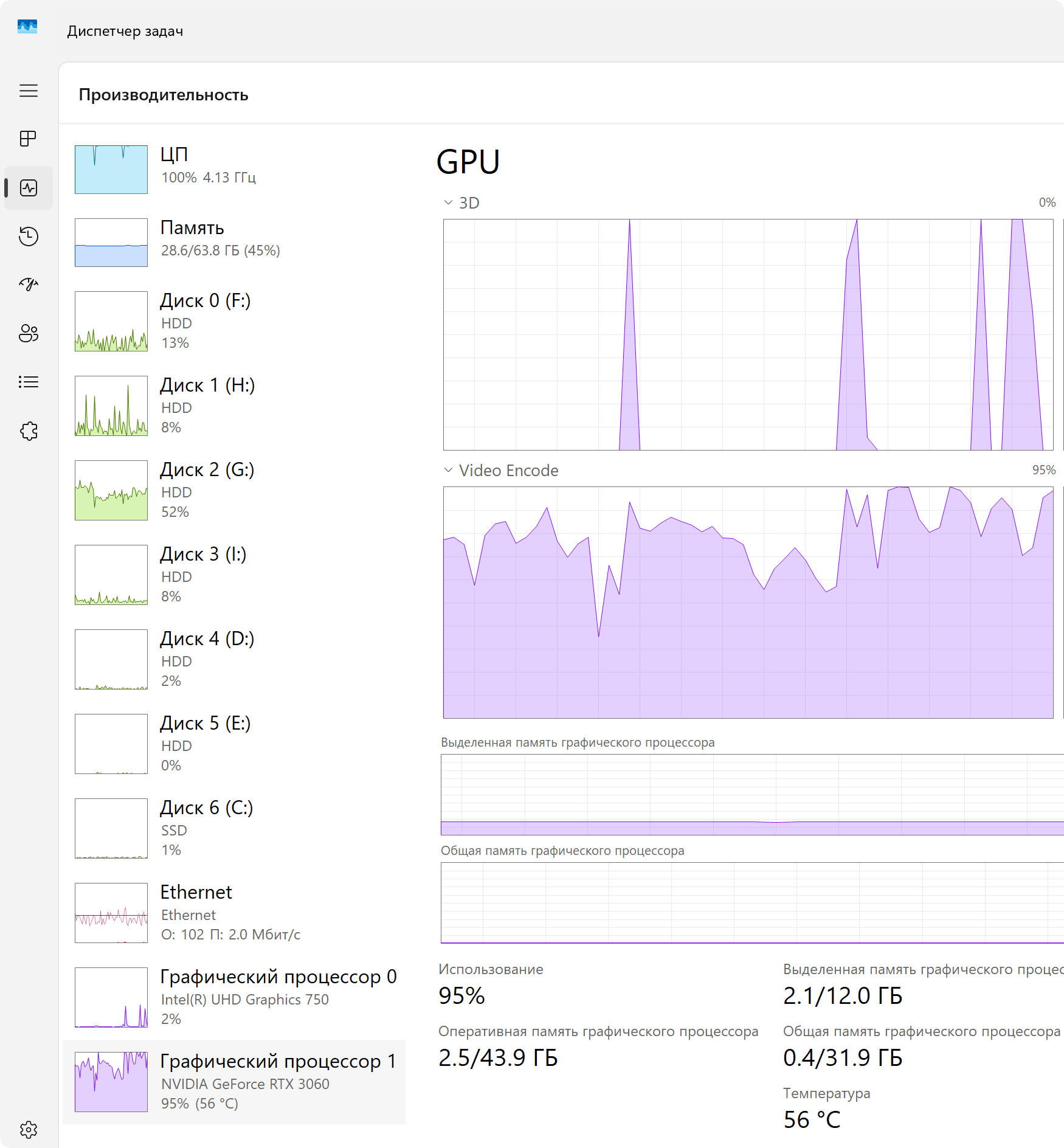Open the Services puzzle-gear icon
1064x1148 pixels.
click(29, 431)
